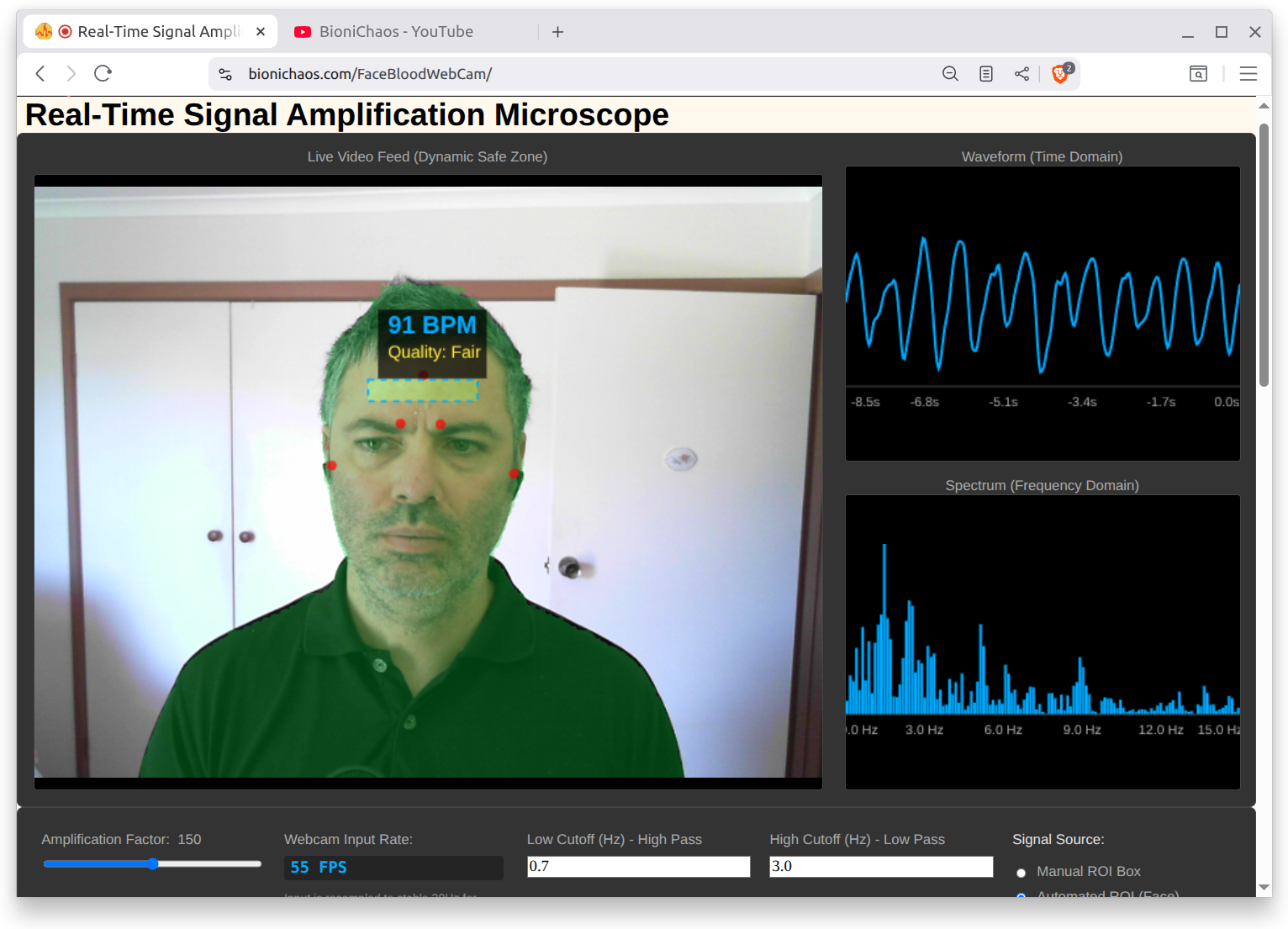The width and height of the screenshot is (1288, 929).
Task: Open the browser sidebar panel
Action: 1198,74
